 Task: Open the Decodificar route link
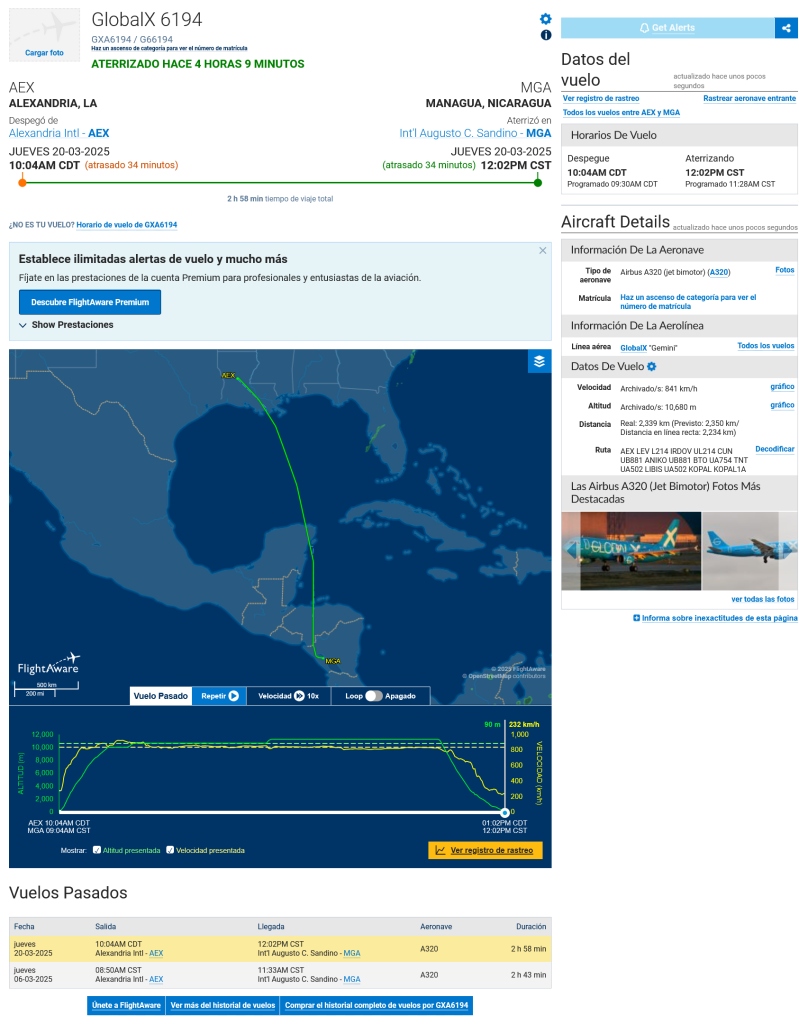pyautogui.click(x=774, y=449)
